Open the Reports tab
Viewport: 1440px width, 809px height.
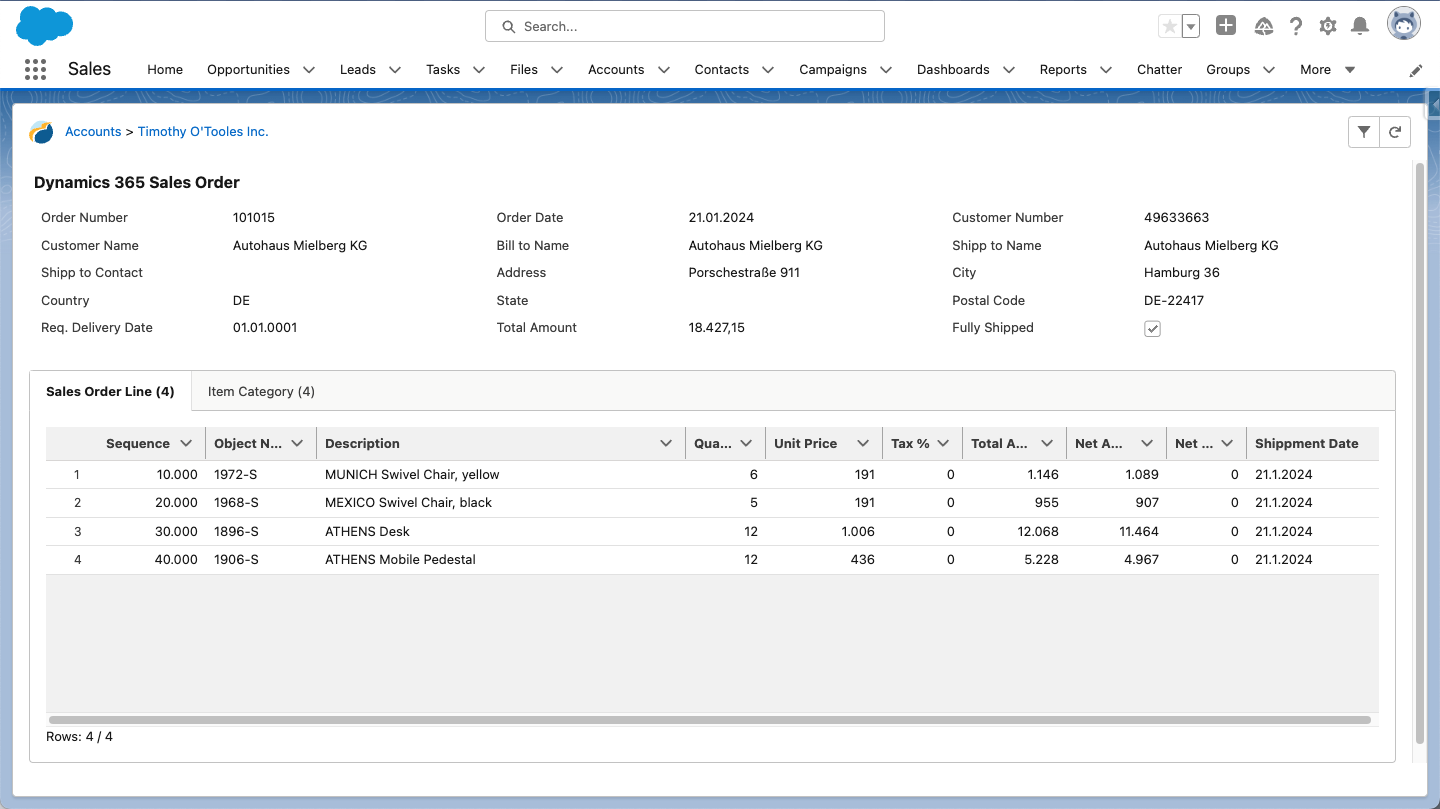coord(1063,70)
